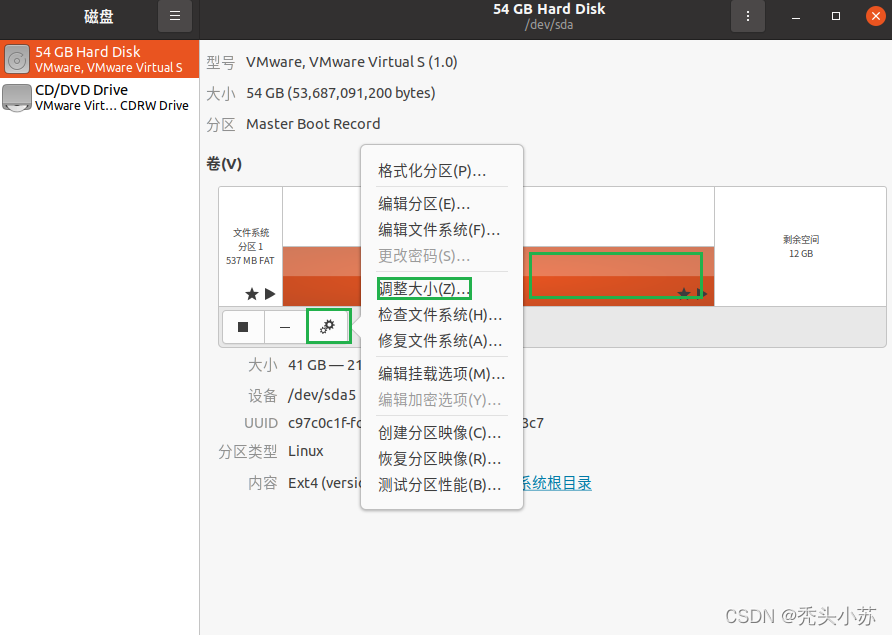Viewport: 892px width, 635px height.
Task: Select the CD/DVD Drive entry
Action: pos(100,97)
